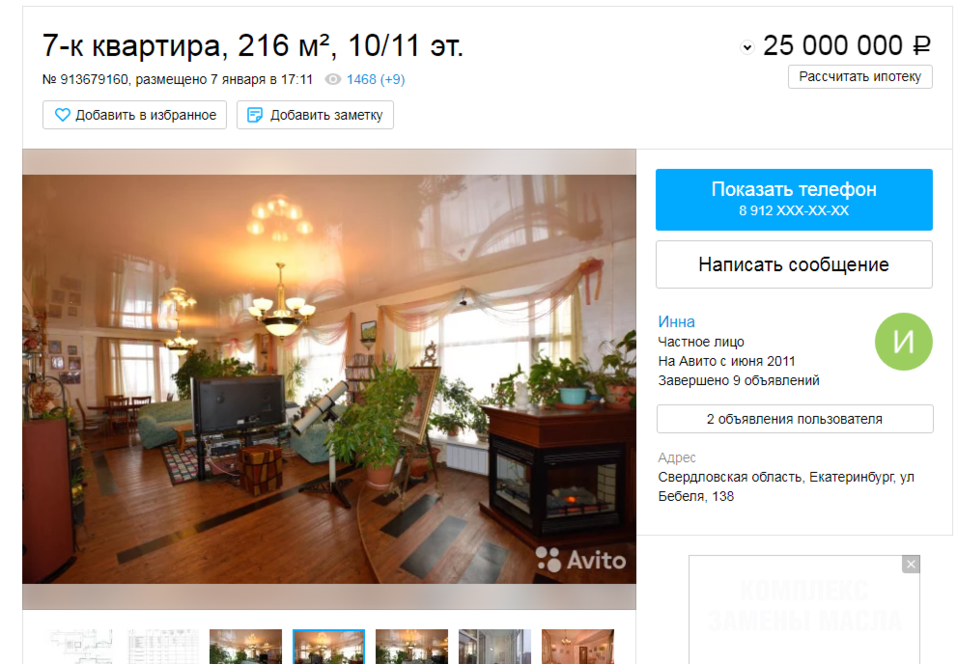The image size is (957, 664).
Task: Click the eye views counter icon
Action: coord(333,79)
